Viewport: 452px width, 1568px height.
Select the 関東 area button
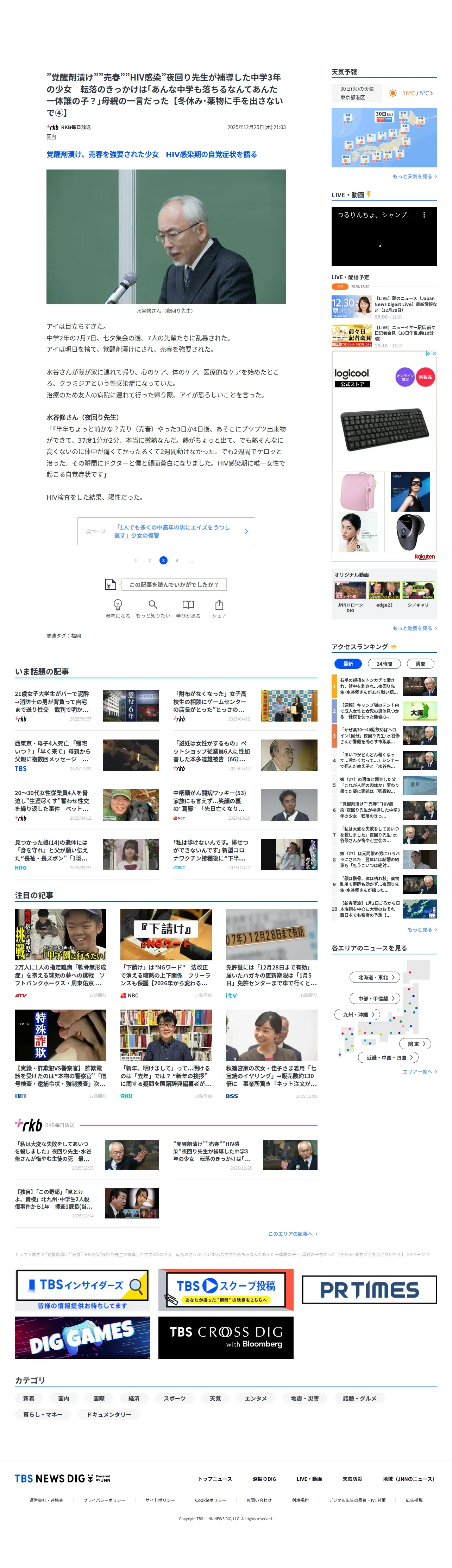[415, 1043]
